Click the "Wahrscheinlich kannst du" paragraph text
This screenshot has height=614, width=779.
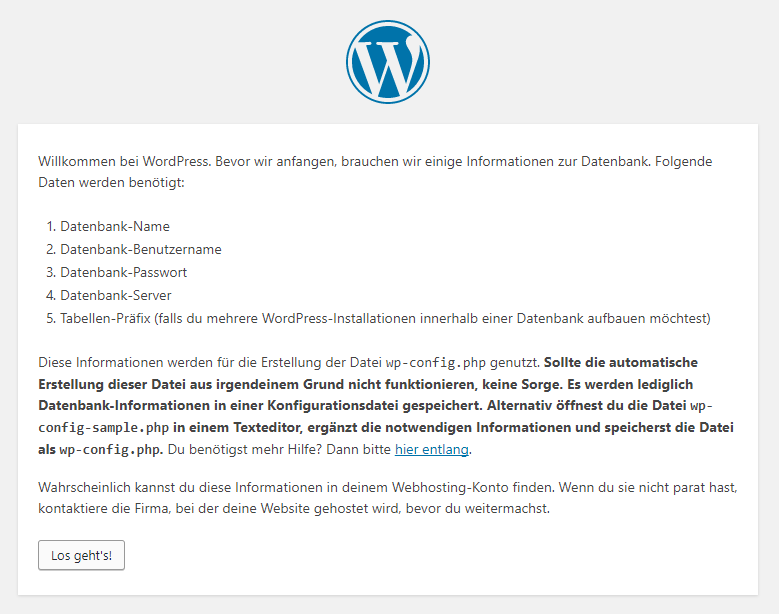pyautogui.click(x=388, y=498)
